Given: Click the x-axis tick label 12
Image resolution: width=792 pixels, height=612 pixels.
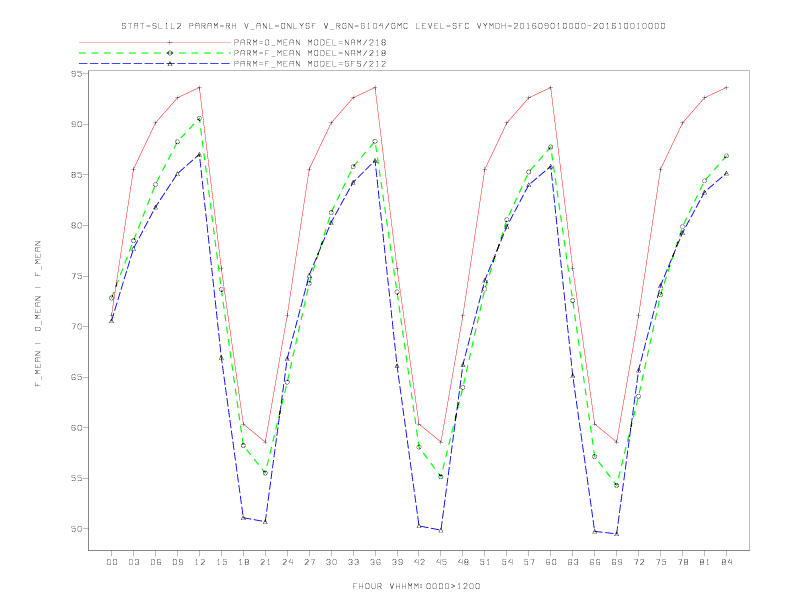Looking at the screenshot, I should tap(200, 562).
